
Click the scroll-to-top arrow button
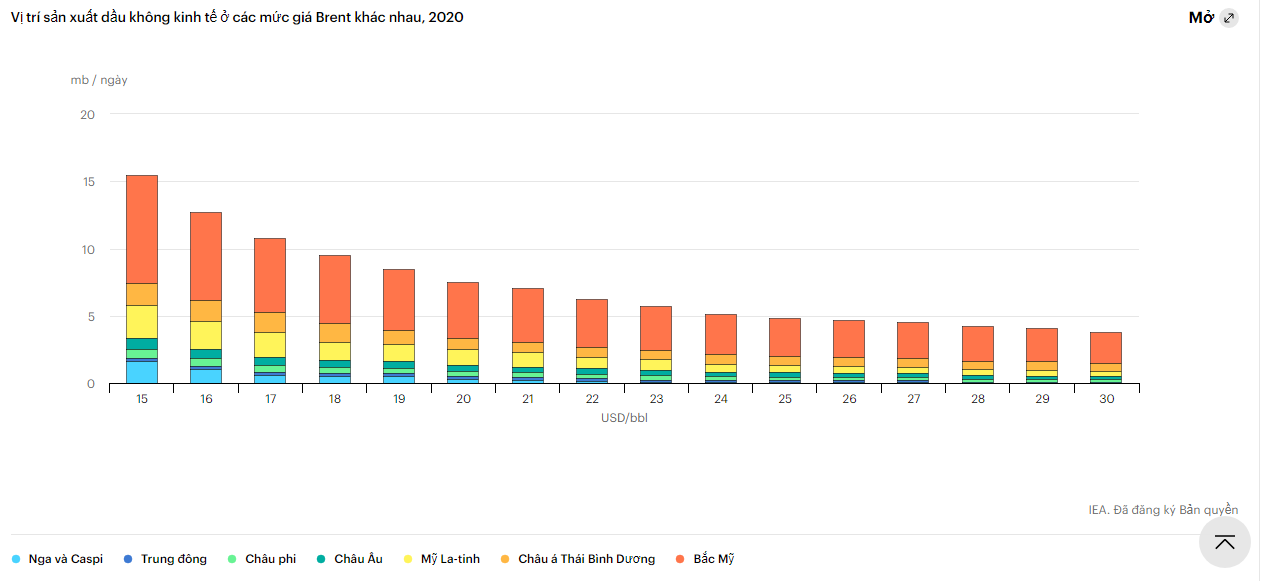coord(1224,542)
